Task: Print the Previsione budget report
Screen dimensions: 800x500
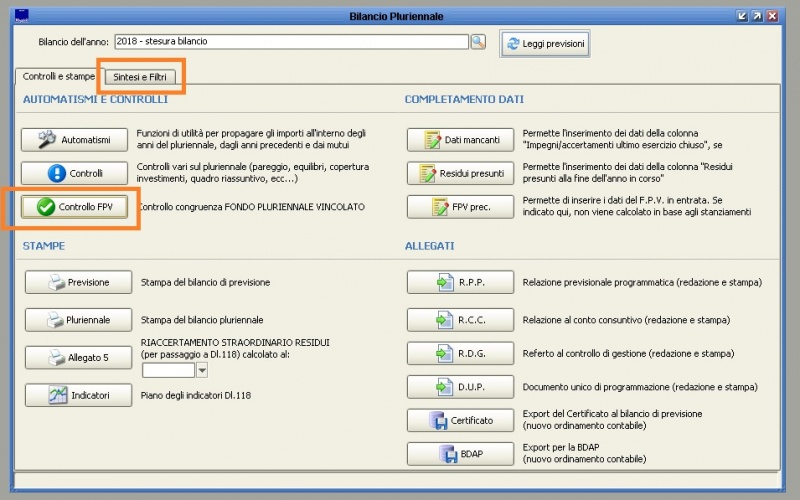Action: tap(79, 282)
